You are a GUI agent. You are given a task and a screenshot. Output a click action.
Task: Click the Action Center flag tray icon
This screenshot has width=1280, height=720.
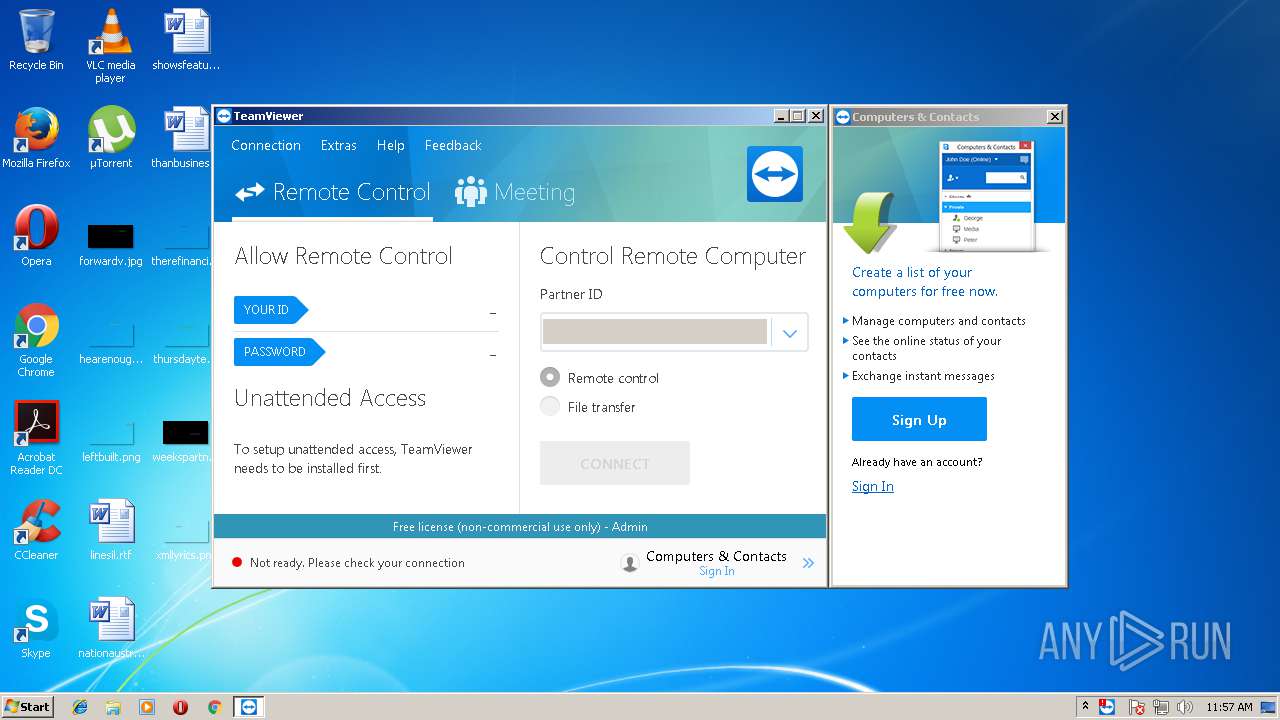(1136, 707)
